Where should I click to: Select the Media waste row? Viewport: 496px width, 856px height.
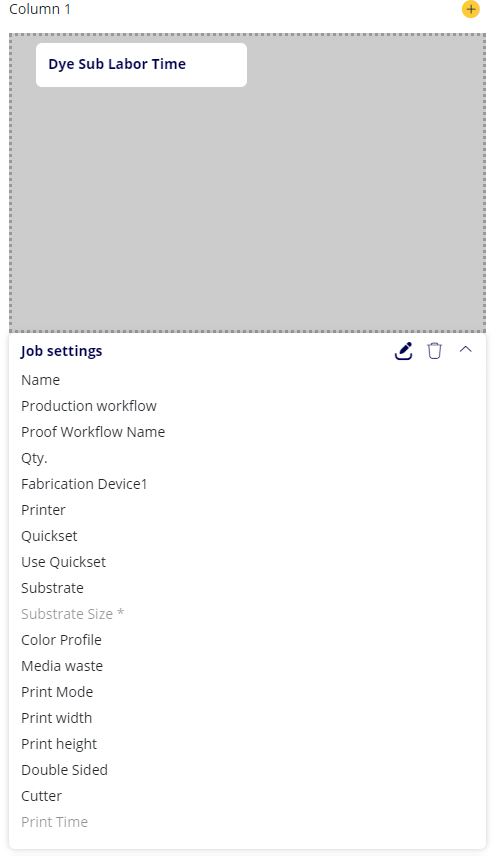[x=62, y=666]
